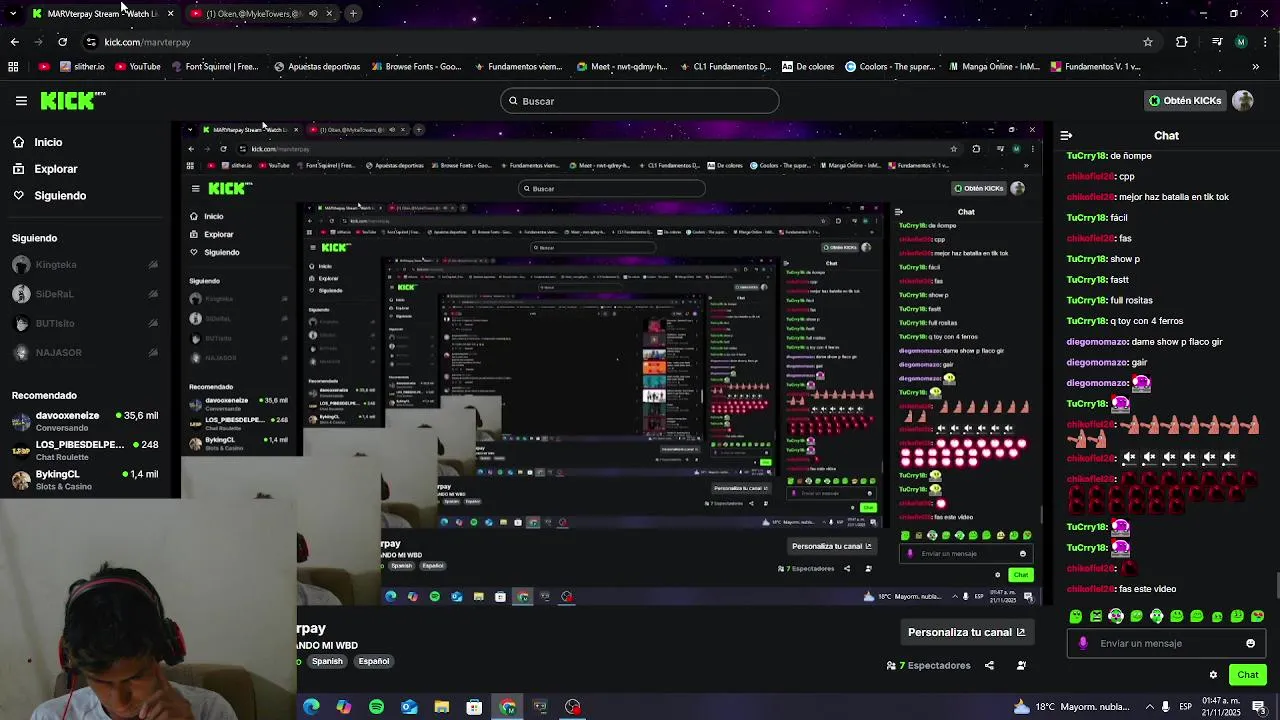
Task: Toggle the Español tag under stream
Action: coord(374,661)
